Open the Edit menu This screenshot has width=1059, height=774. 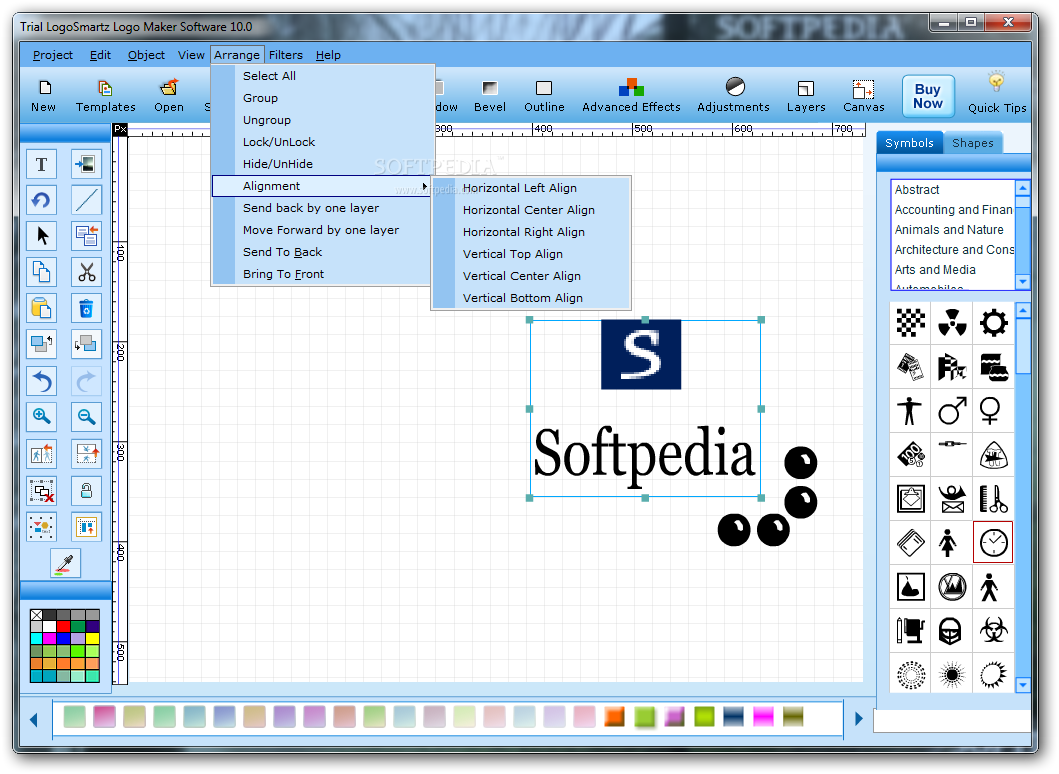pyautogui.click(x=100, y=55)
